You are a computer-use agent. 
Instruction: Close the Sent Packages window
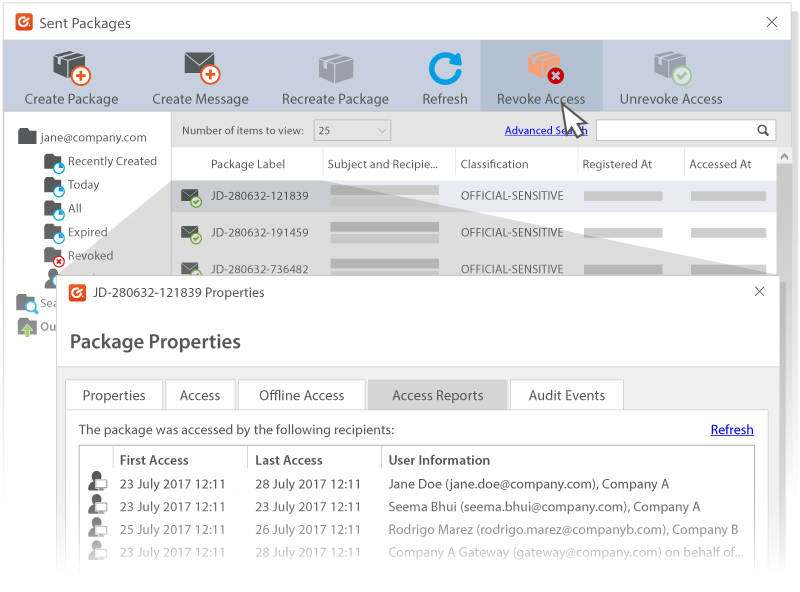coord(771,22)
